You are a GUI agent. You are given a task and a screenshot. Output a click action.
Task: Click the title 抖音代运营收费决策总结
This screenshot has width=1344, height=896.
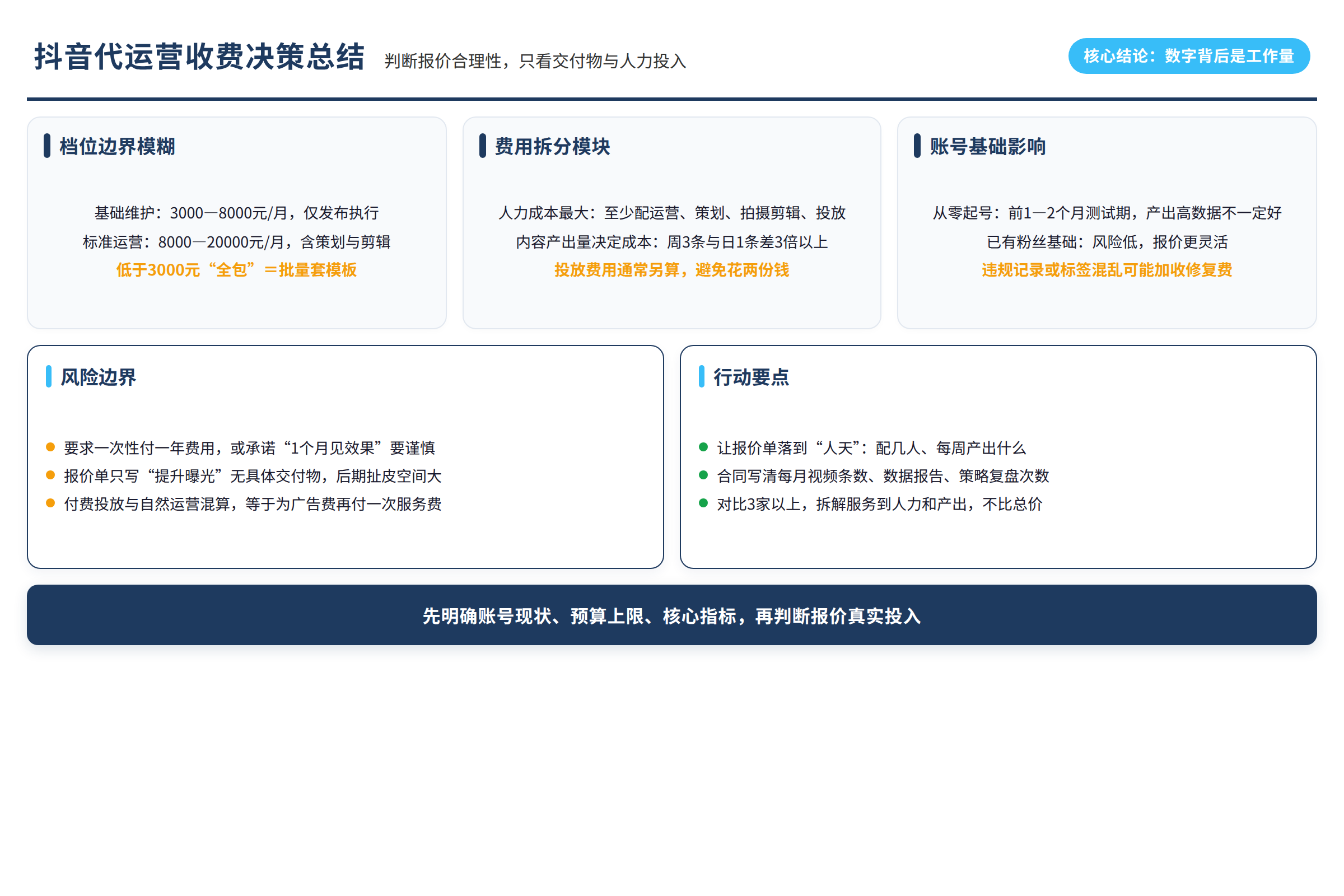pyautogui.click(x=199, y=57)
